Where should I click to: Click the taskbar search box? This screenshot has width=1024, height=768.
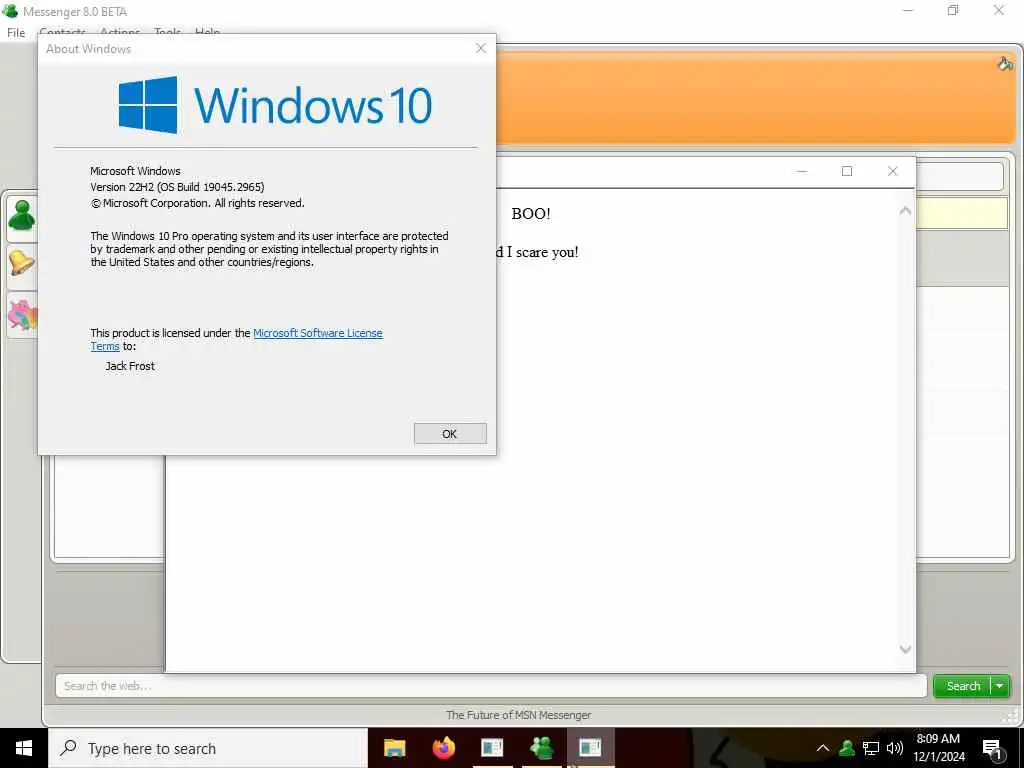(x=208, y=748)
